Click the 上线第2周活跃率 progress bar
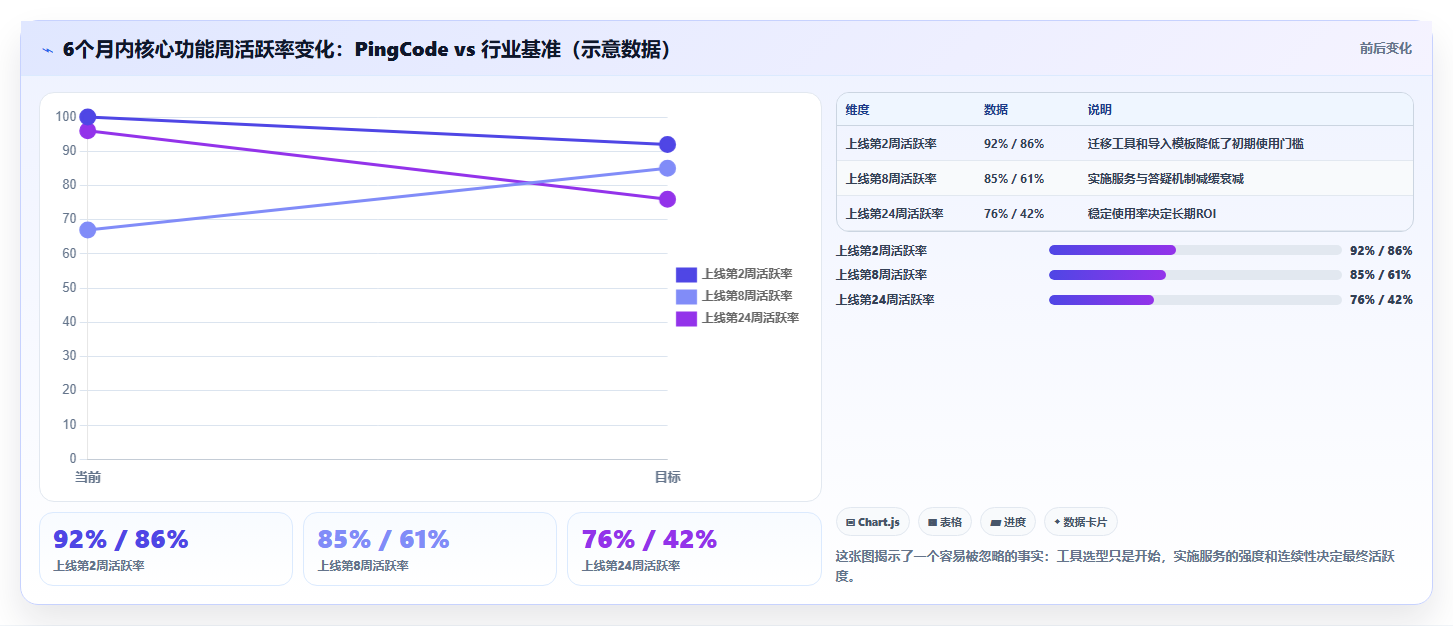Viewport: 1453px width, 626px height. point(1195,251)
